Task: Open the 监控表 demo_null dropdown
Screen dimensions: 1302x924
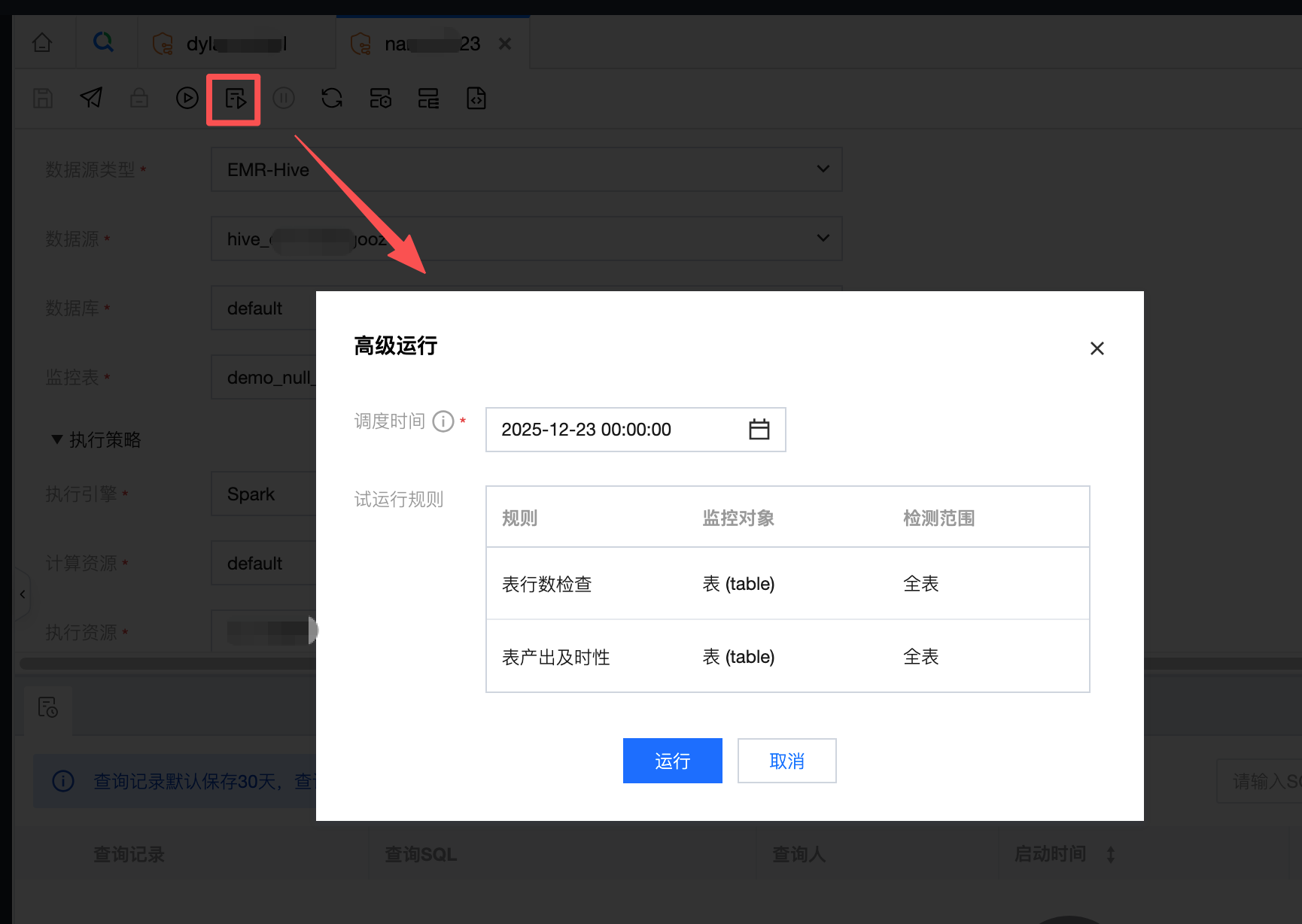Action: point(263,377)
